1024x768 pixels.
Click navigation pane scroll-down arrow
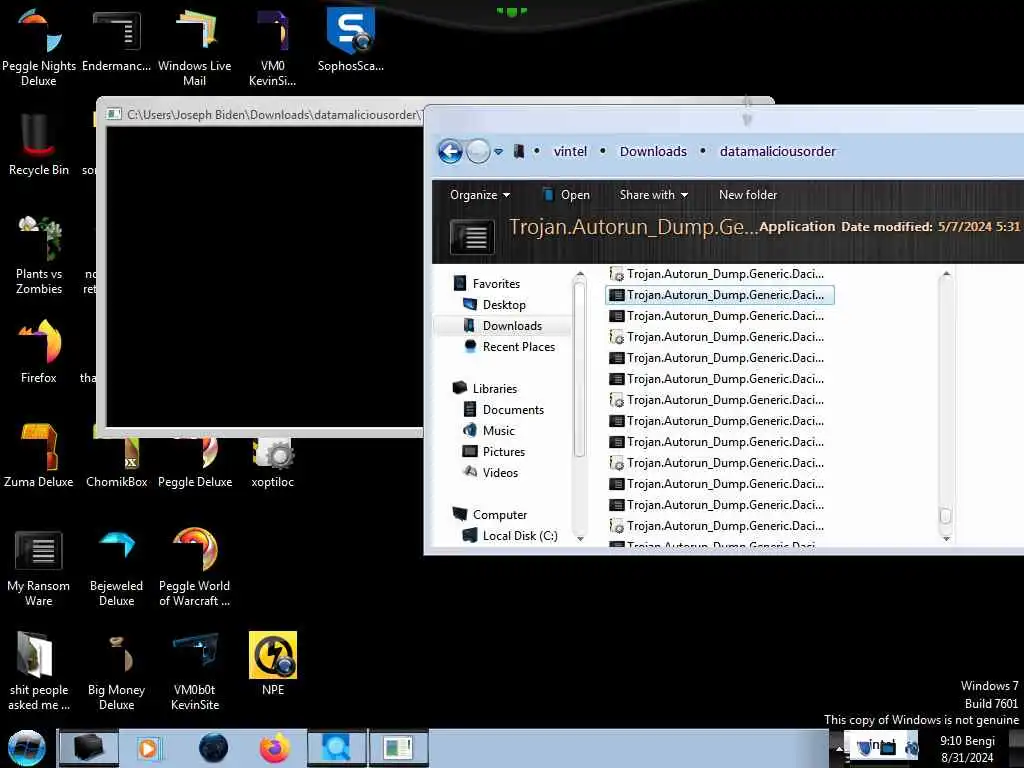click(x=580, y=539)
